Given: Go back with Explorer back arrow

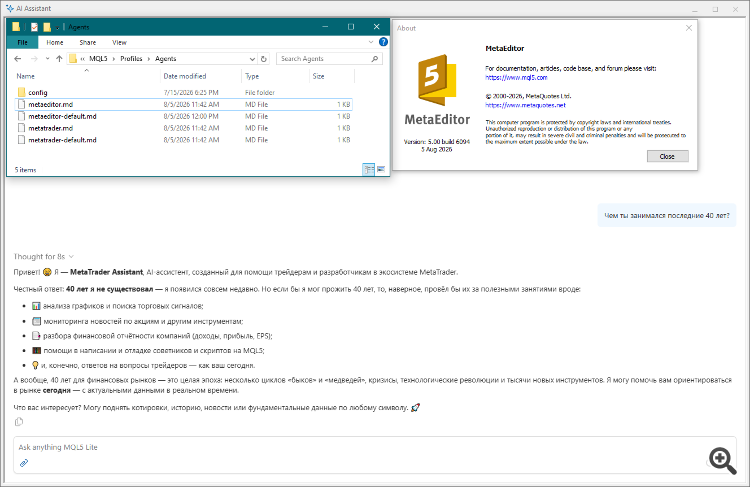Looking at the screenshot, I should coord(18,59).
